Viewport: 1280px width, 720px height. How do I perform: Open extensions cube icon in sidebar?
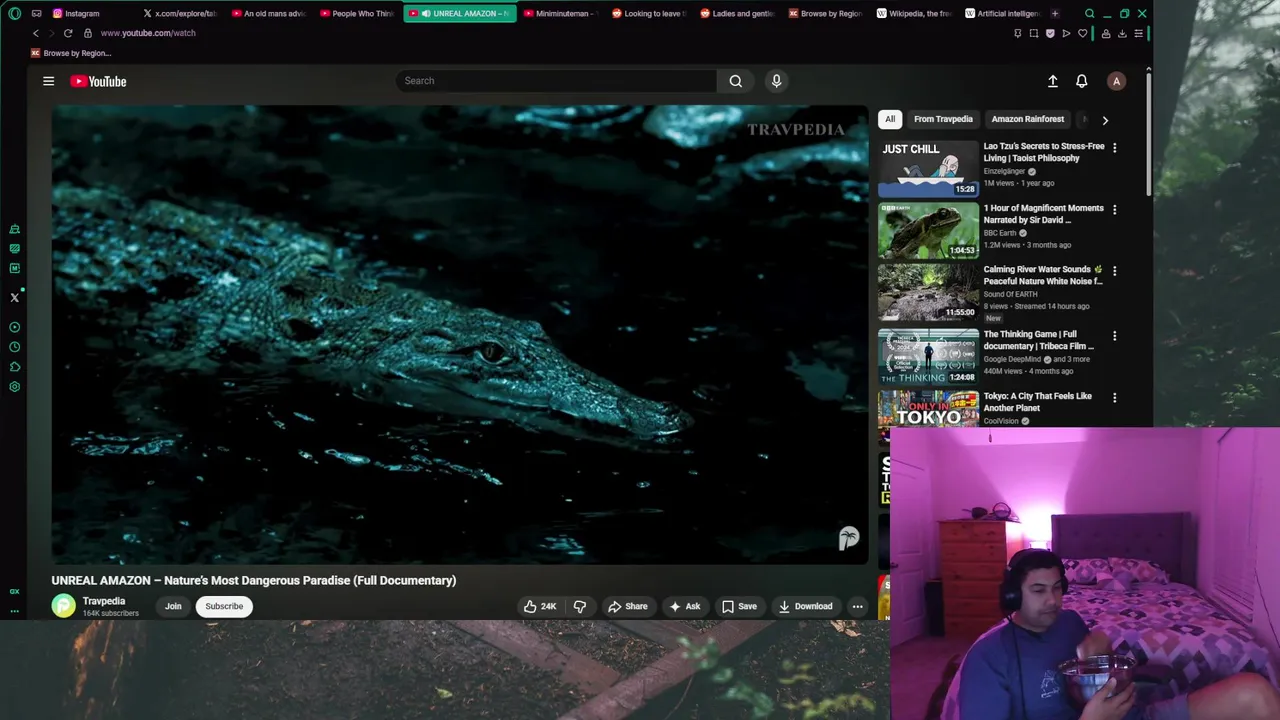tap(14, 367)
